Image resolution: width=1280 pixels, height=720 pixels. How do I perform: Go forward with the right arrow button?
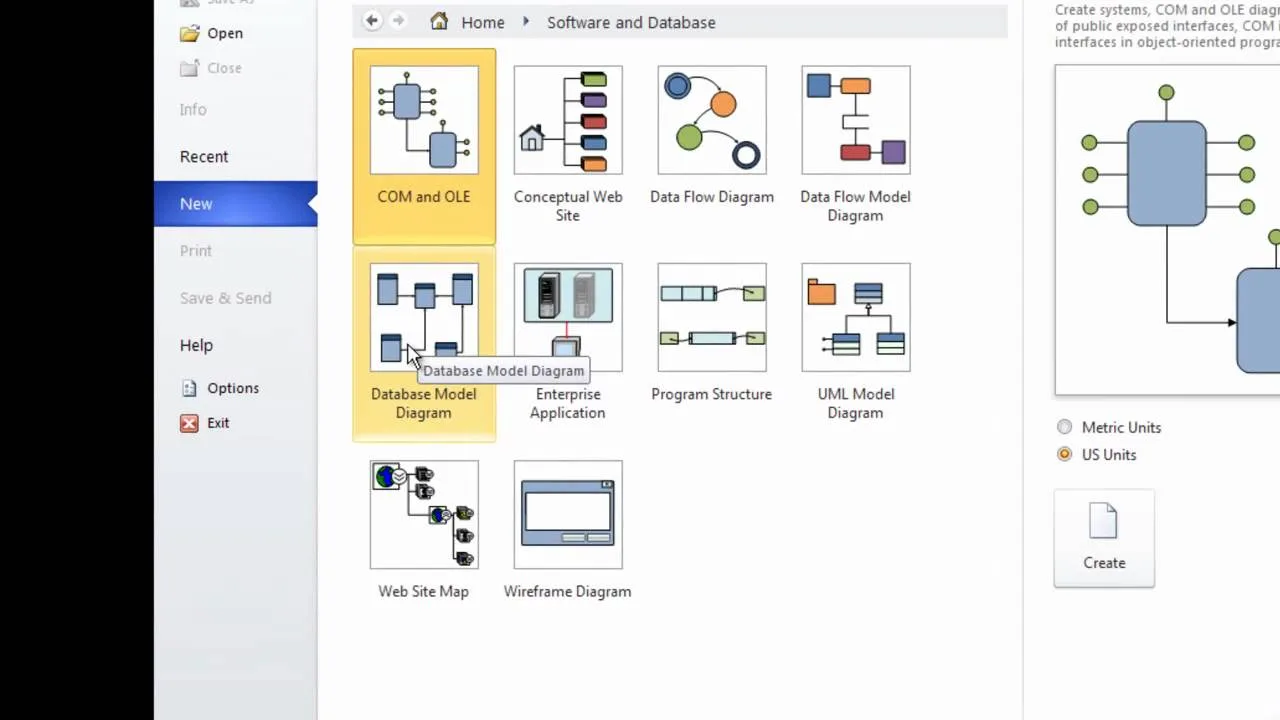pos(398,20)
